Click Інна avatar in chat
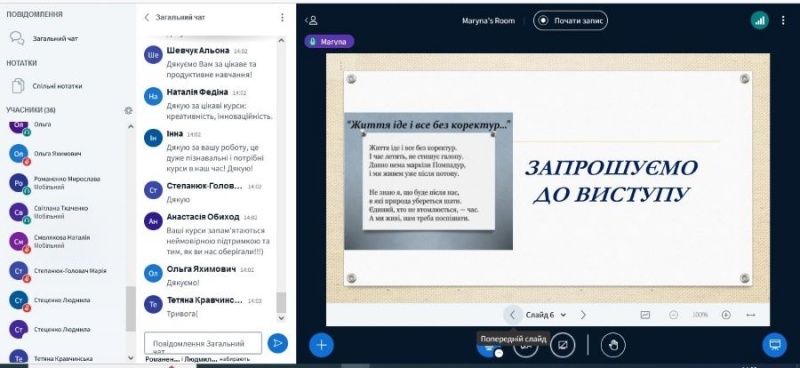 pos(153,138)
